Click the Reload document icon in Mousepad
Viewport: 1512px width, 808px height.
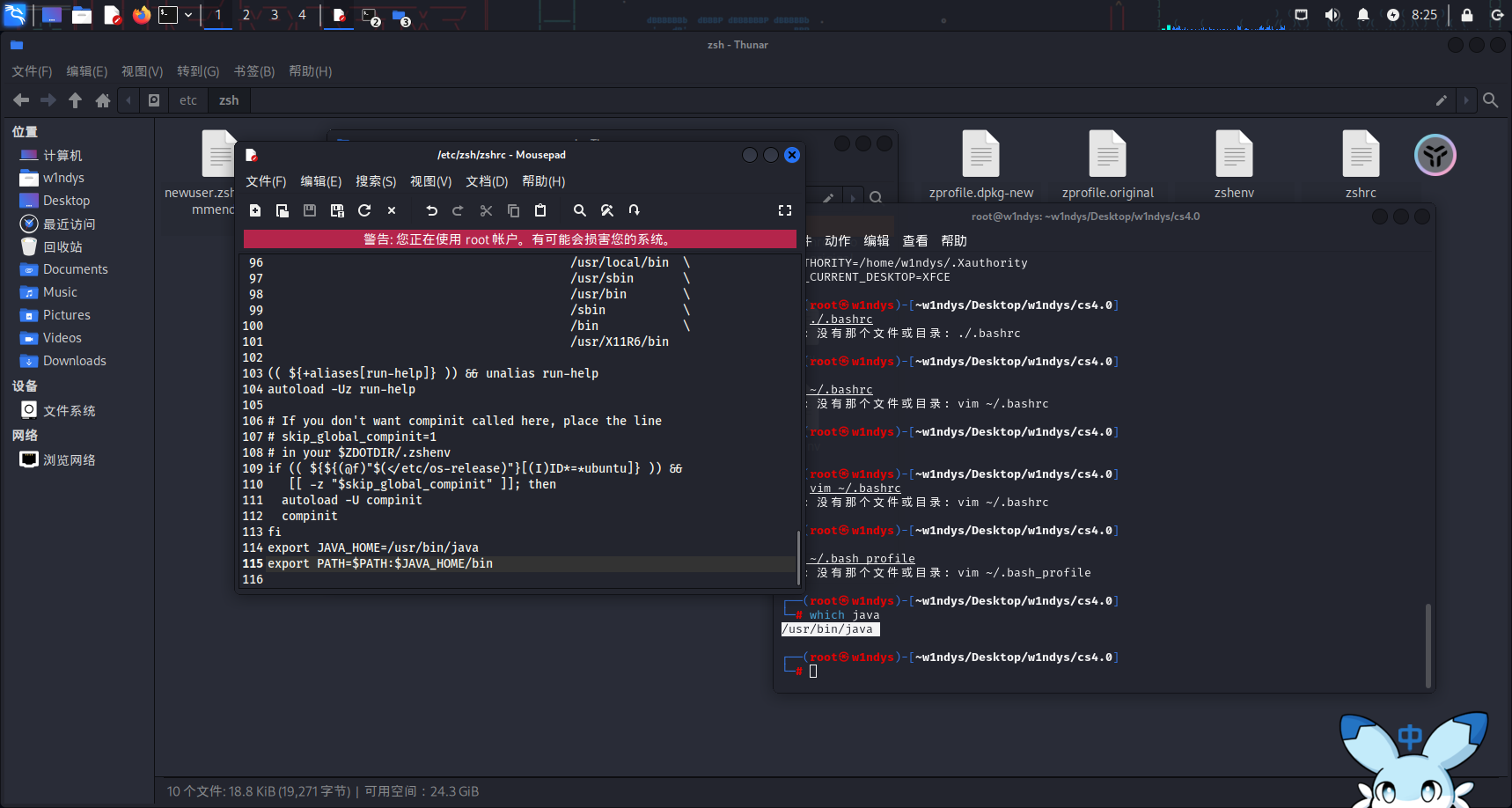click(x=364, y=210)
